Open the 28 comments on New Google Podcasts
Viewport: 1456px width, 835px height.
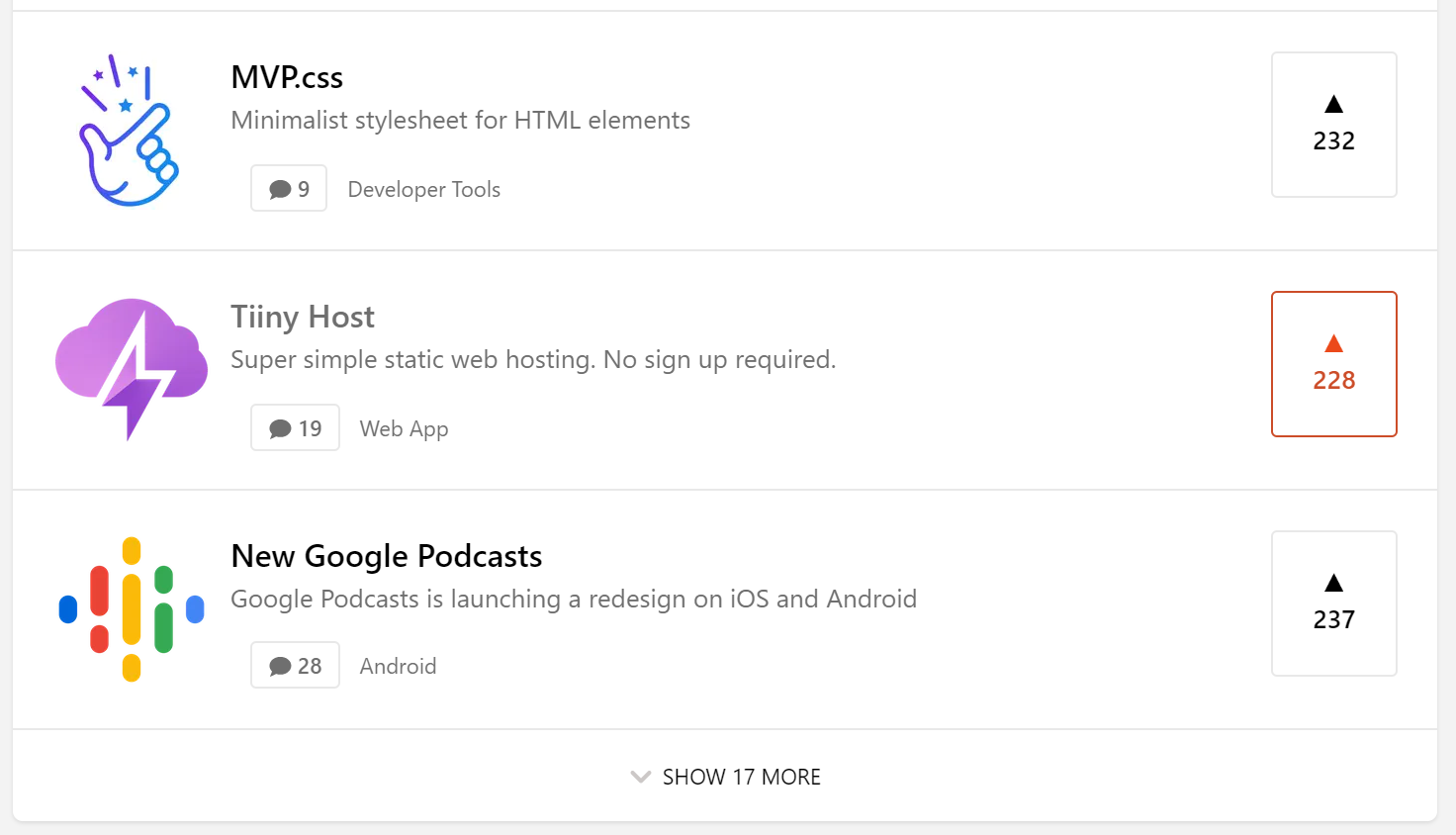(295, 665)
